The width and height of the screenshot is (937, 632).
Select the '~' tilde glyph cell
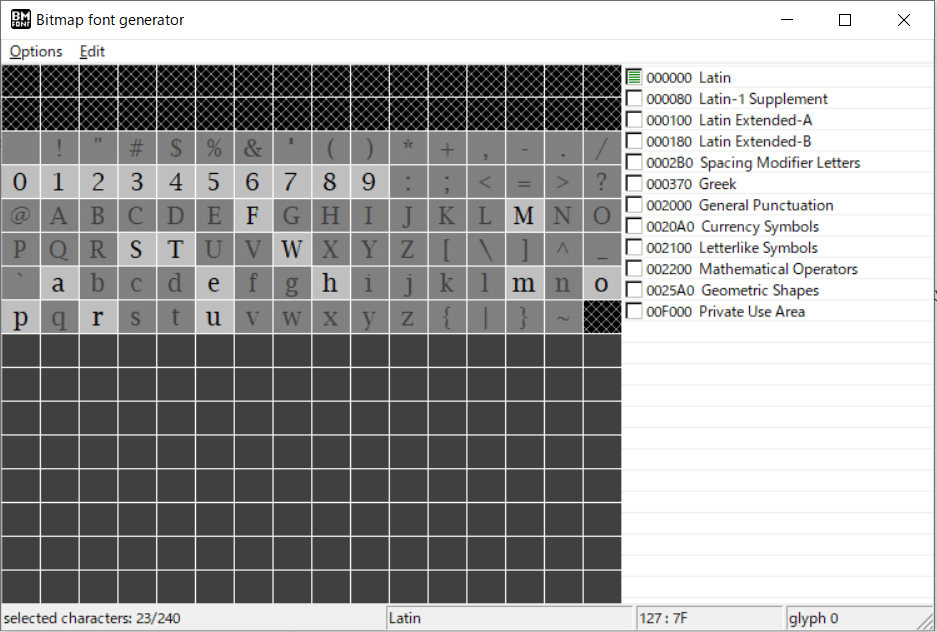pos(564,317)
